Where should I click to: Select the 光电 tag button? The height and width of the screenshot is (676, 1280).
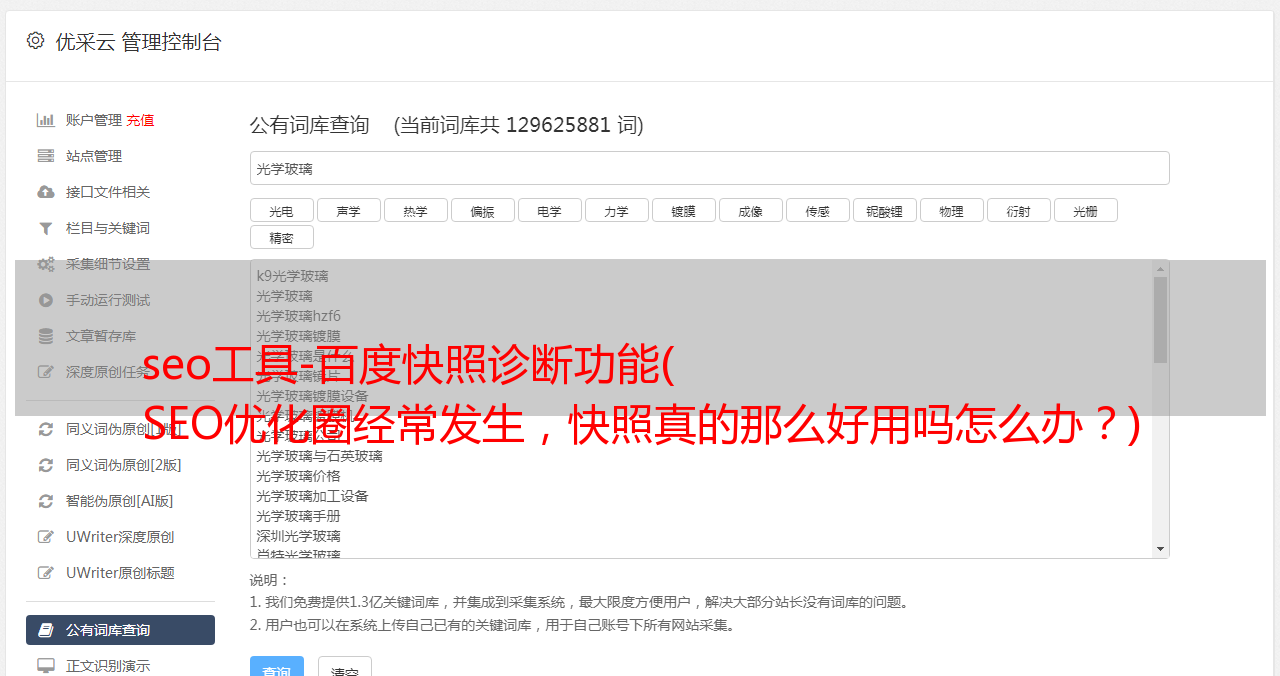(x=281, y=210)
